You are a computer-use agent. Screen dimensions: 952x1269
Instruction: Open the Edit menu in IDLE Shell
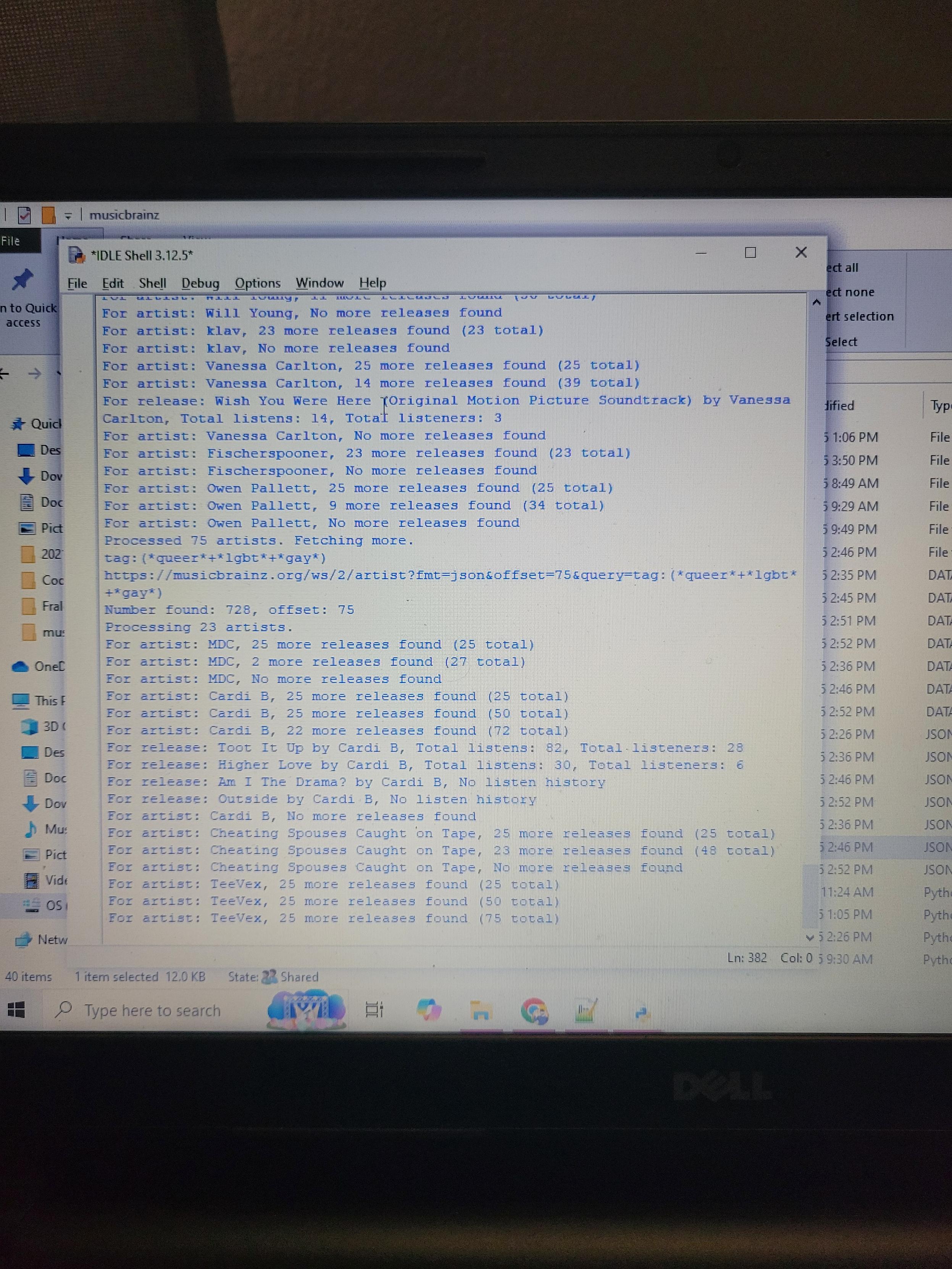click(113, 283)
